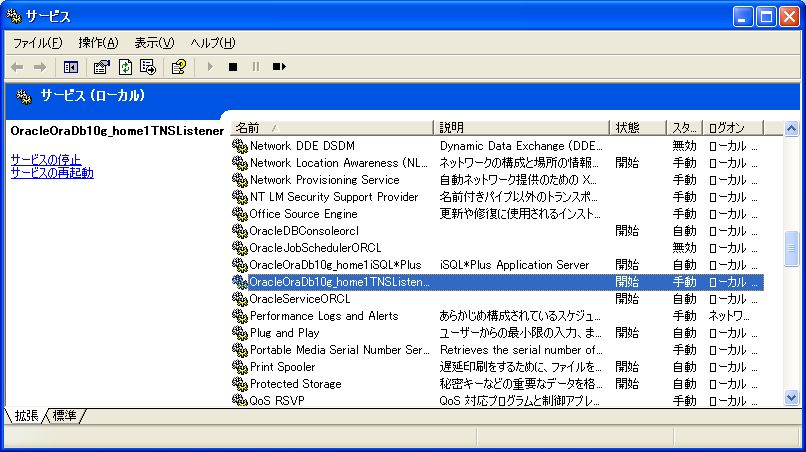This screenshot has width=806, height=452.
Task: Click the Refresh toolbar icon
Action: 125,67
